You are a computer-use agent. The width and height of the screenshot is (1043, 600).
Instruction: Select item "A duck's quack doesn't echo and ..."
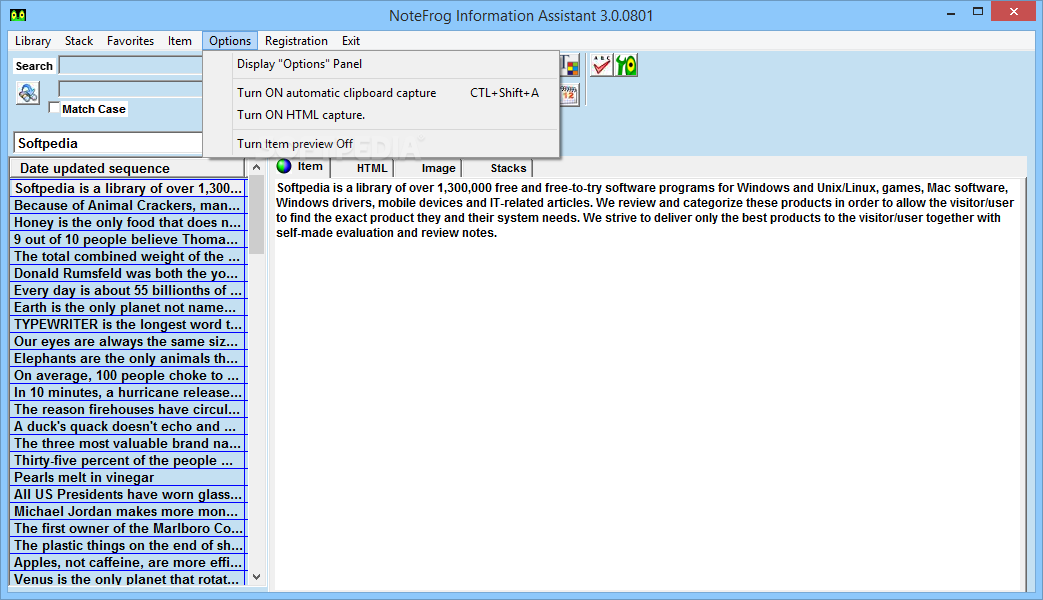(128, 426)
